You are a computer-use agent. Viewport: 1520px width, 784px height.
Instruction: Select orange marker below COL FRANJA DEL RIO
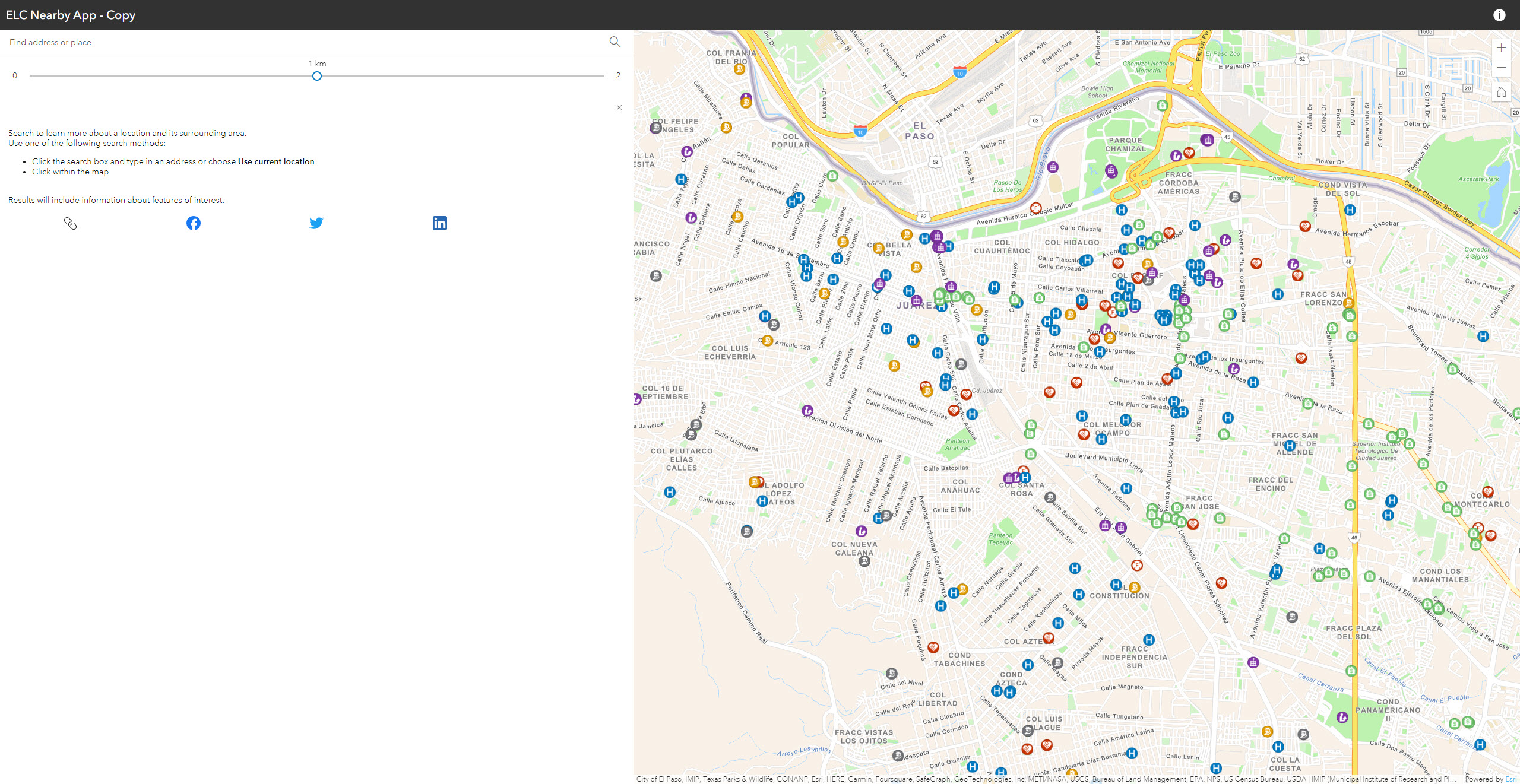(x=739, y=69)
